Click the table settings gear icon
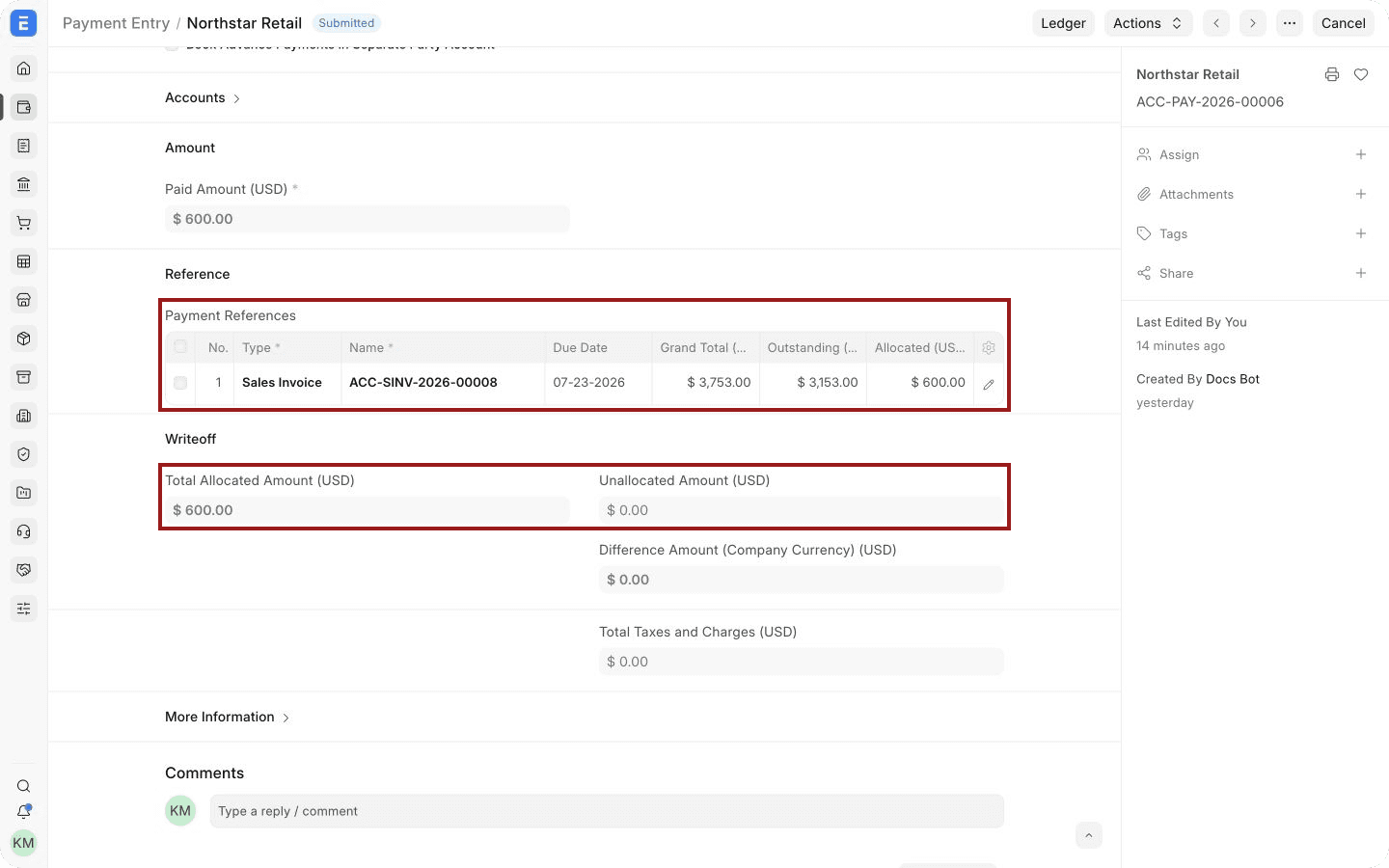1389x868 pixels. [989, 348]
